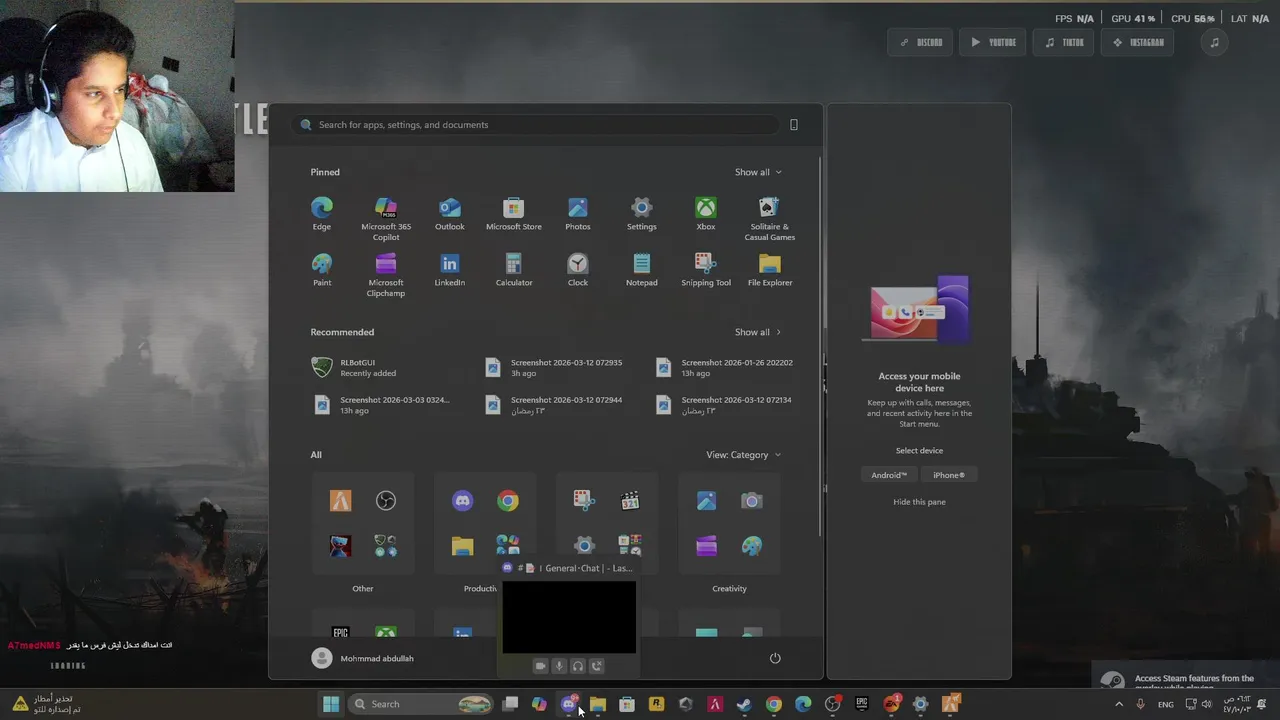
Task: Open Epic Games Launcher on taskbar
Action: pyautogui.click(x=861, y=704)
